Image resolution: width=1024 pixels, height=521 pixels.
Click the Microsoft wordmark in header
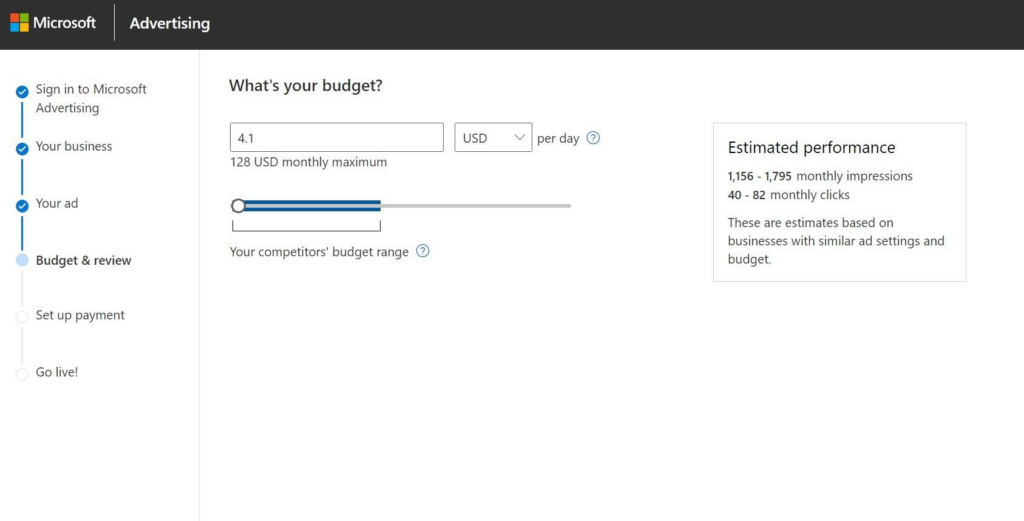(65, 23)
